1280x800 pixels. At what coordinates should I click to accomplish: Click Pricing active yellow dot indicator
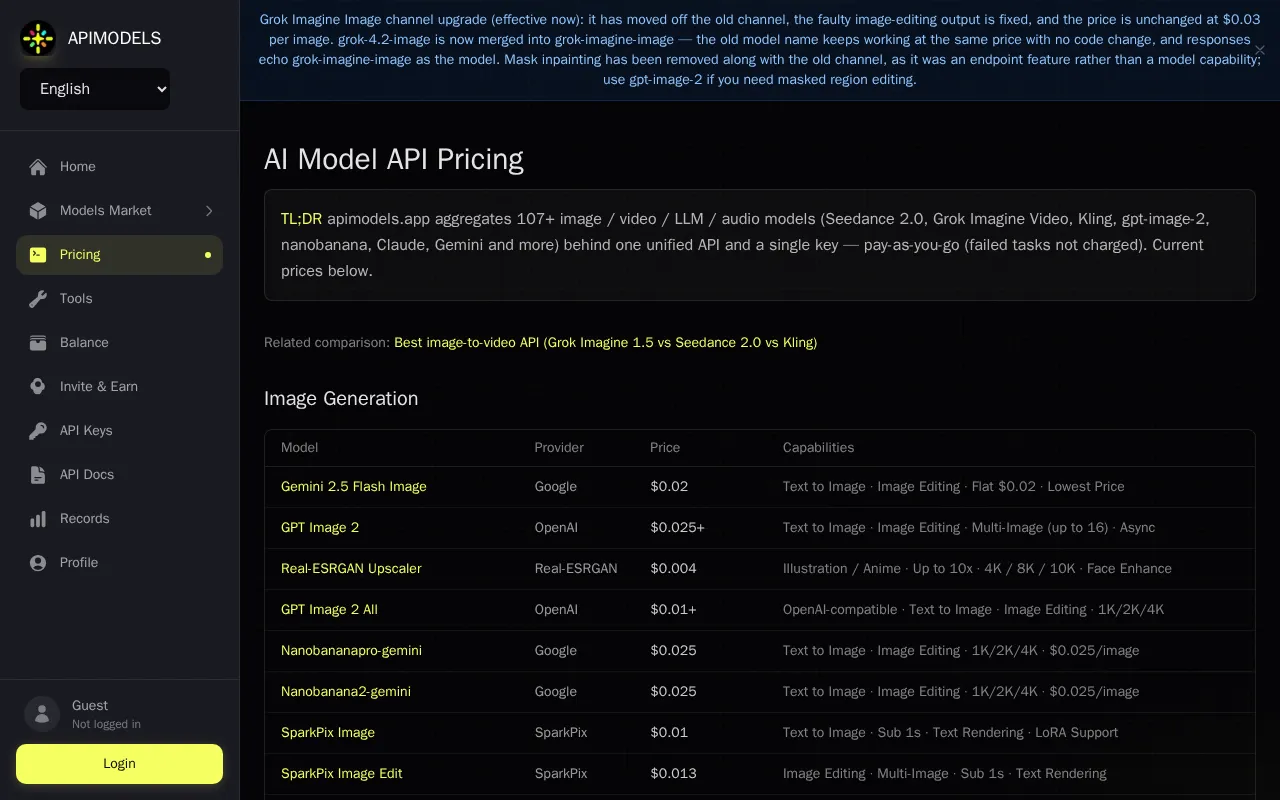pyautogui.click(x=208, y=255)
